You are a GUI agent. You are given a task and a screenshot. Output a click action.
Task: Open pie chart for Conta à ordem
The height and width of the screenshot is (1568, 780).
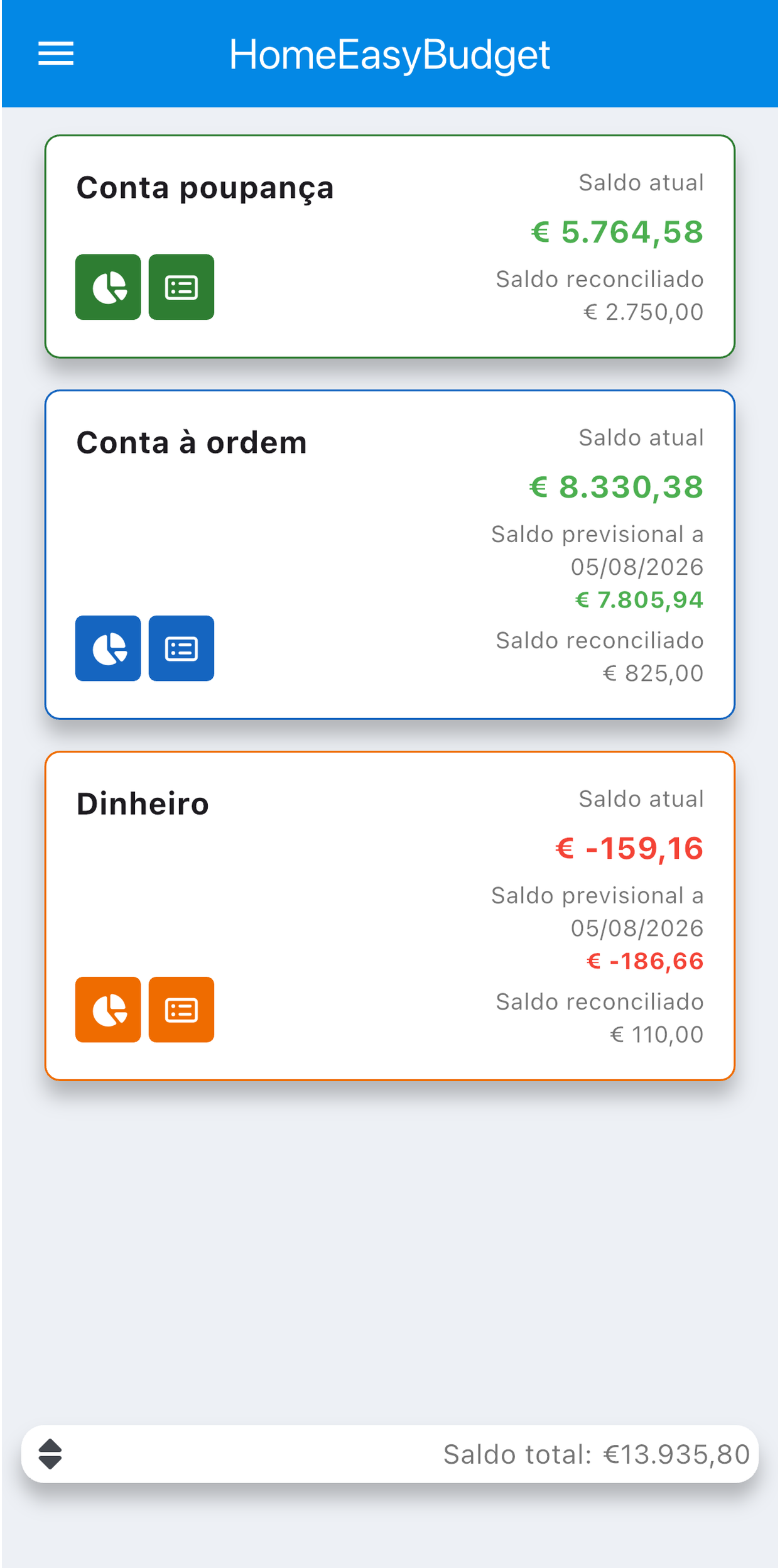point(108,648)
